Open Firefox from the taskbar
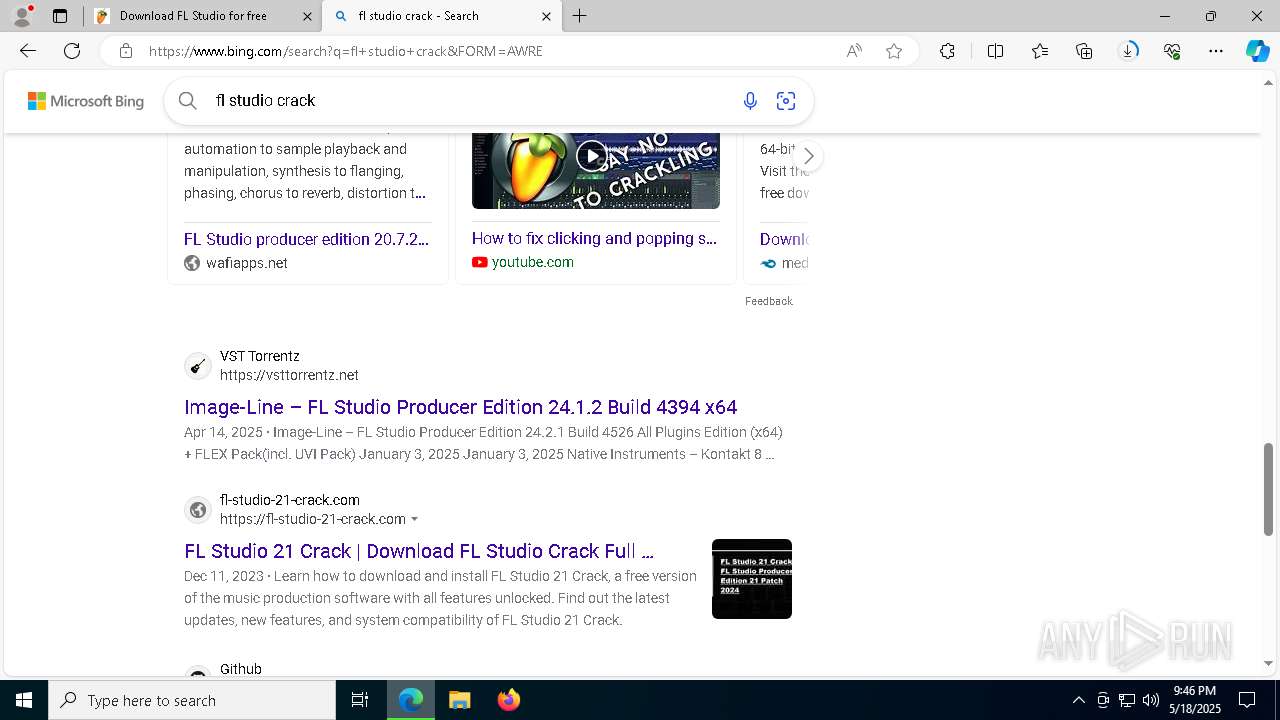This screenshot has width=1280, height=720. 508,700
